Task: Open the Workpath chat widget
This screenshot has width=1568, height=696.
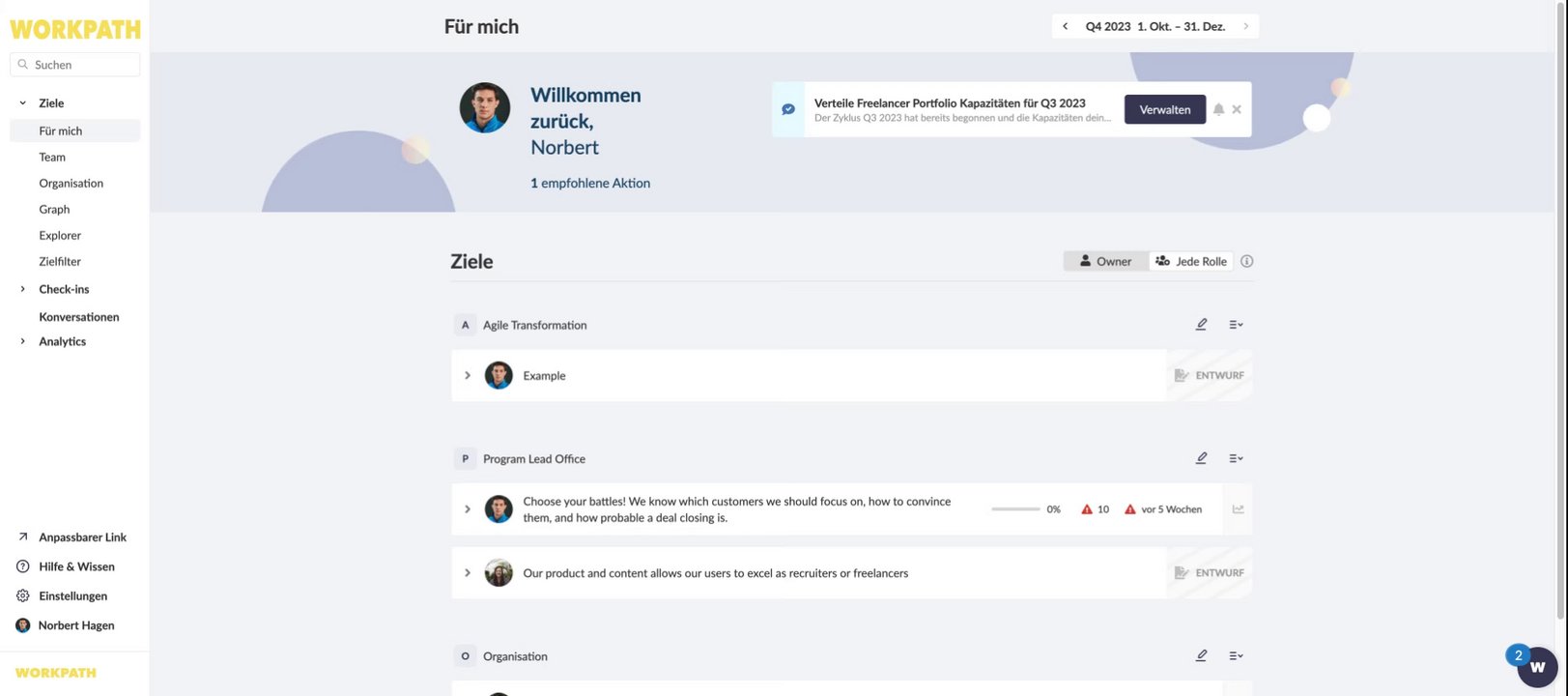Action: tap(1536, 667)
